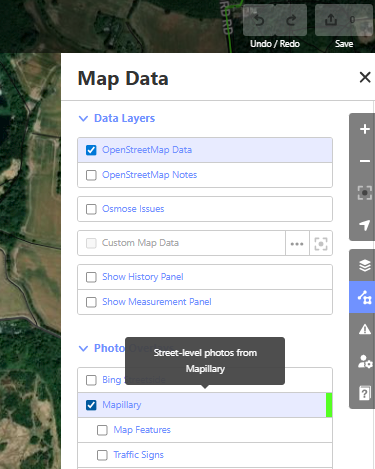375x469 pixels.
Task: Click the active Map Data sidebar icon
Action: click(365, 297)
